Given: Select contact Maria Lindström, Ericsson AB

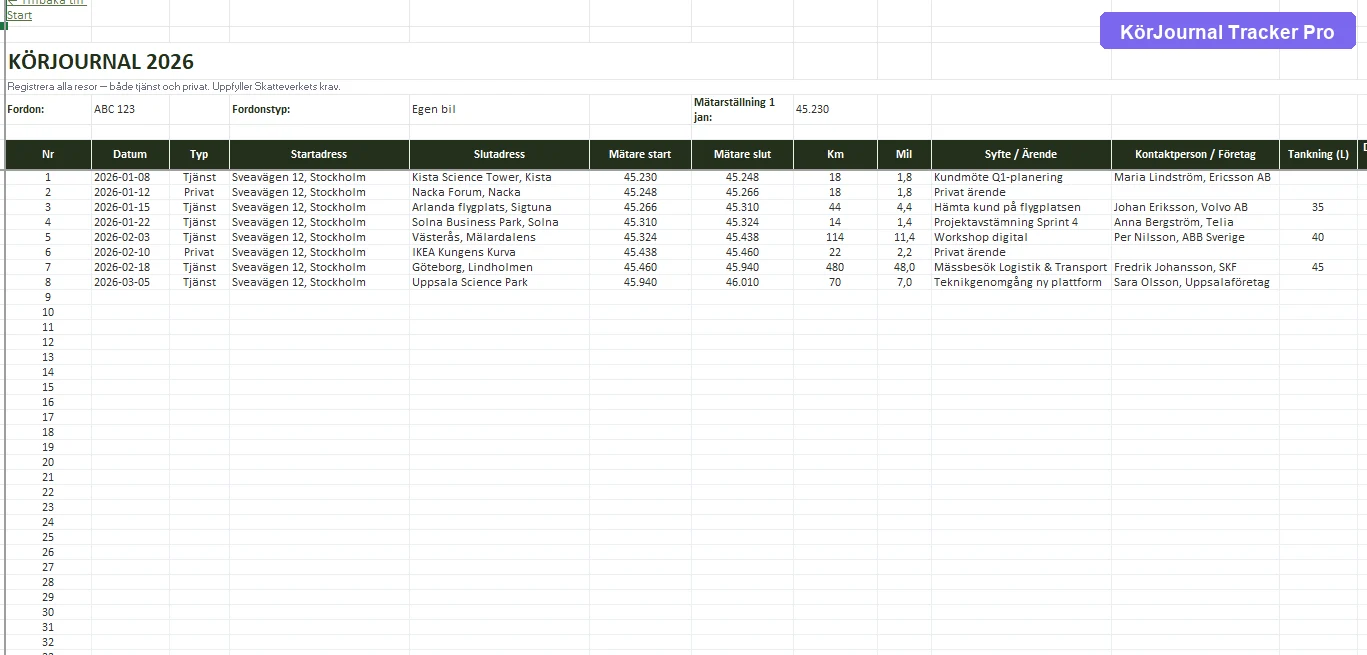Looking at the screenshot, I should [x=1195, y=177].
